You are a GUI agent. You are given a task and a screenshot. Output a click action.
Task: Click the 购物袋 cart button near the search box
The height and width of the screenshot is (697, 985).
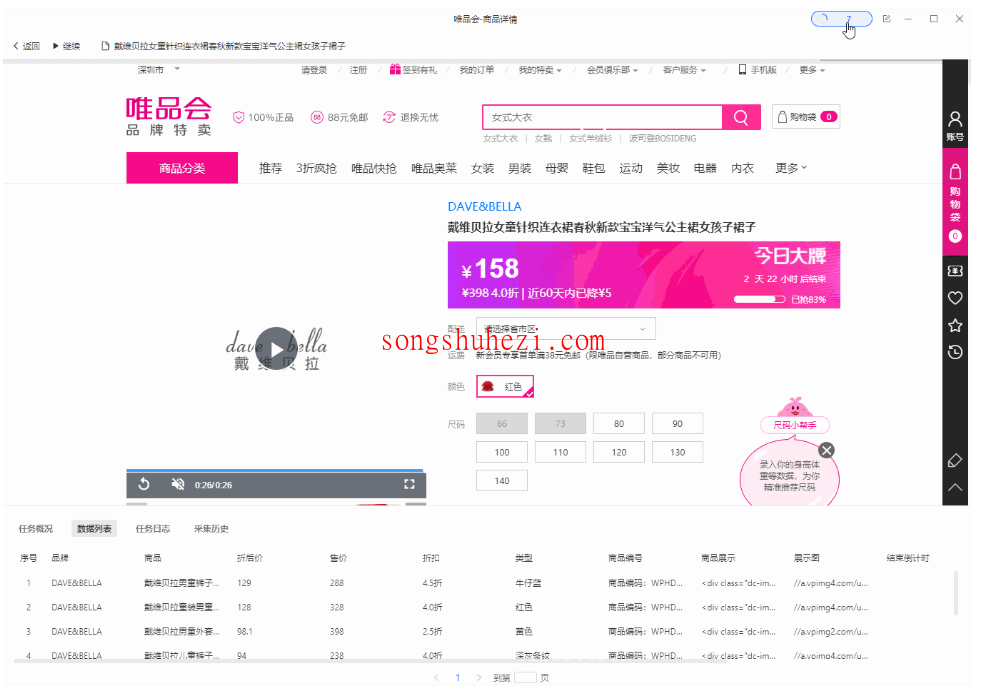click(x=806, y=117)
